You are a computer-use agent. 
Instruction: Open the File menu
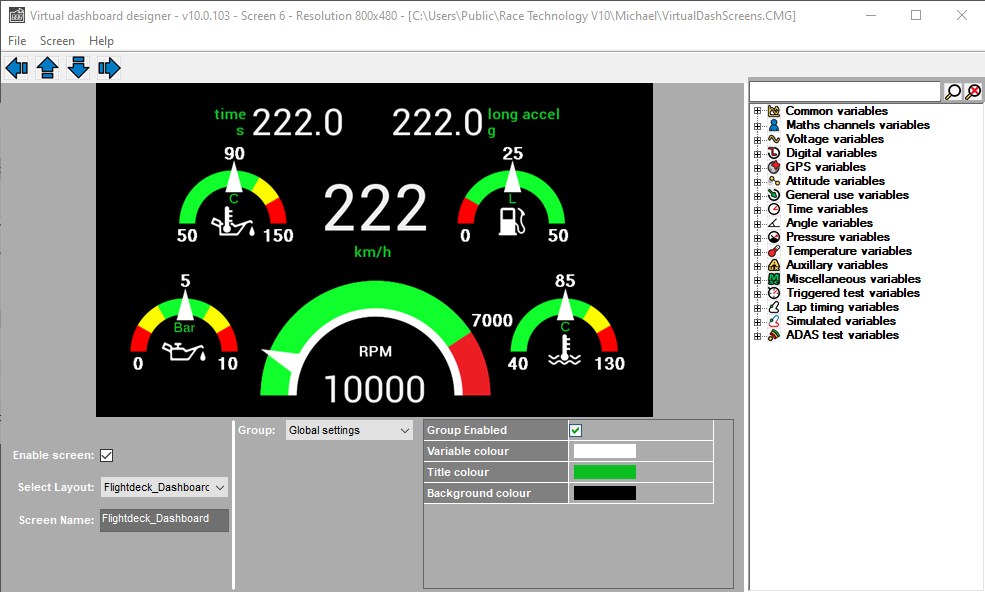[x=17, y=41]
